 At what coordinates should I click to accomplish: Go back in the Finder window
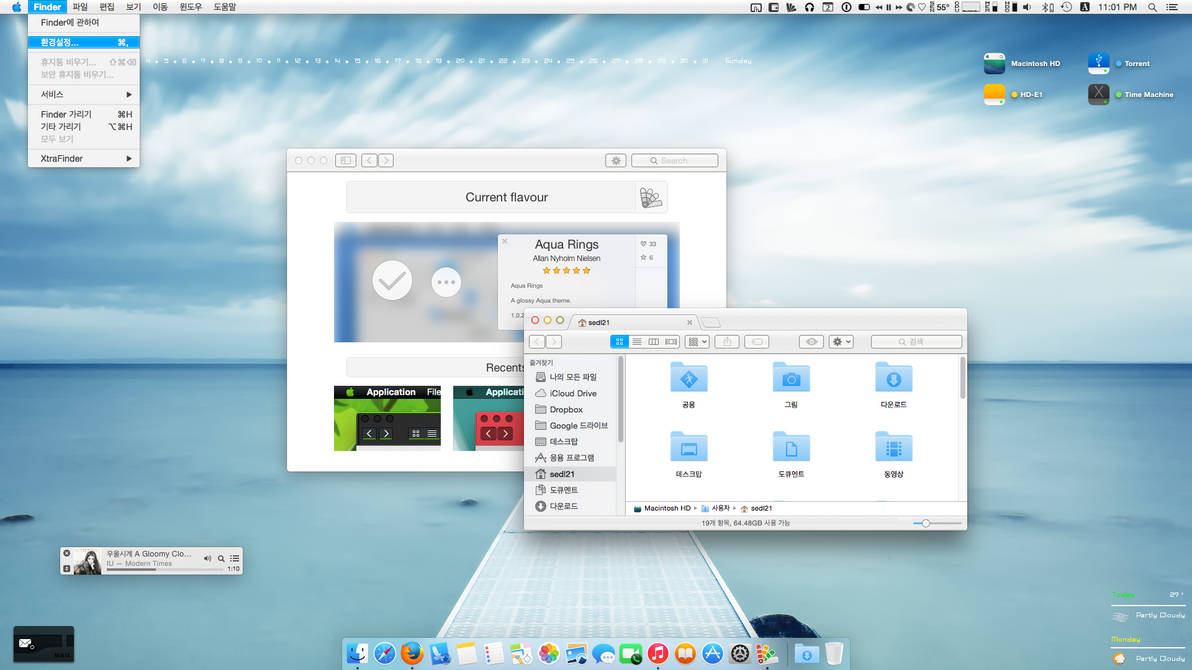point(537,342)
